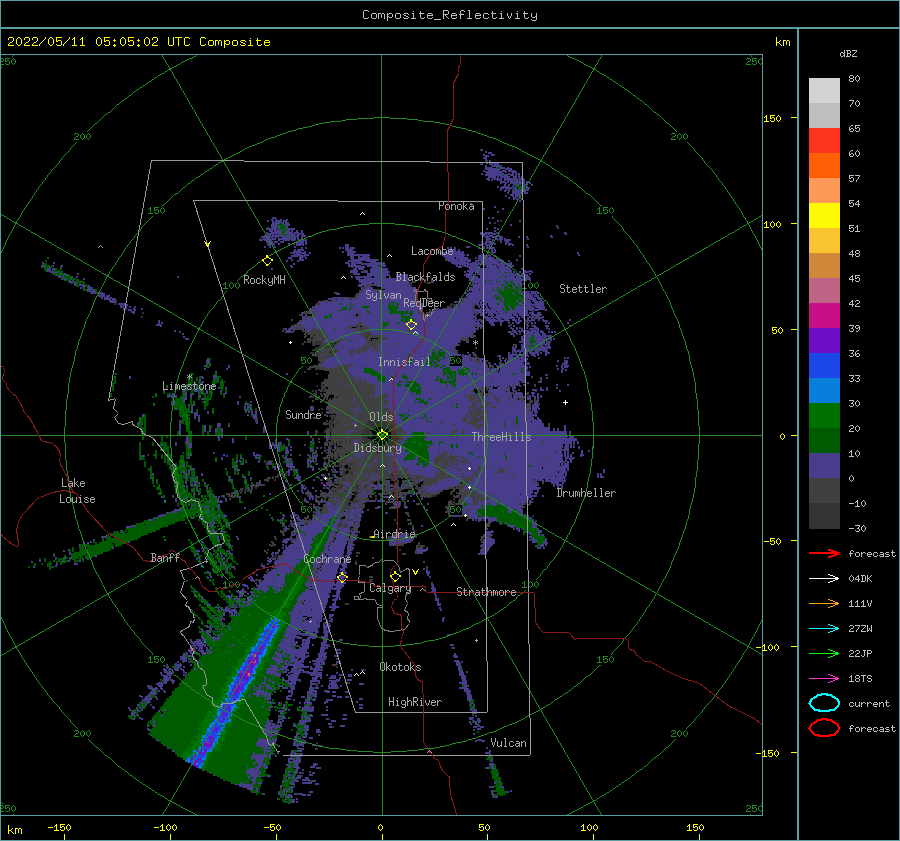The image size is (900, 841).
Task: Click the Lake Louise label
Action: pos(78,491)
